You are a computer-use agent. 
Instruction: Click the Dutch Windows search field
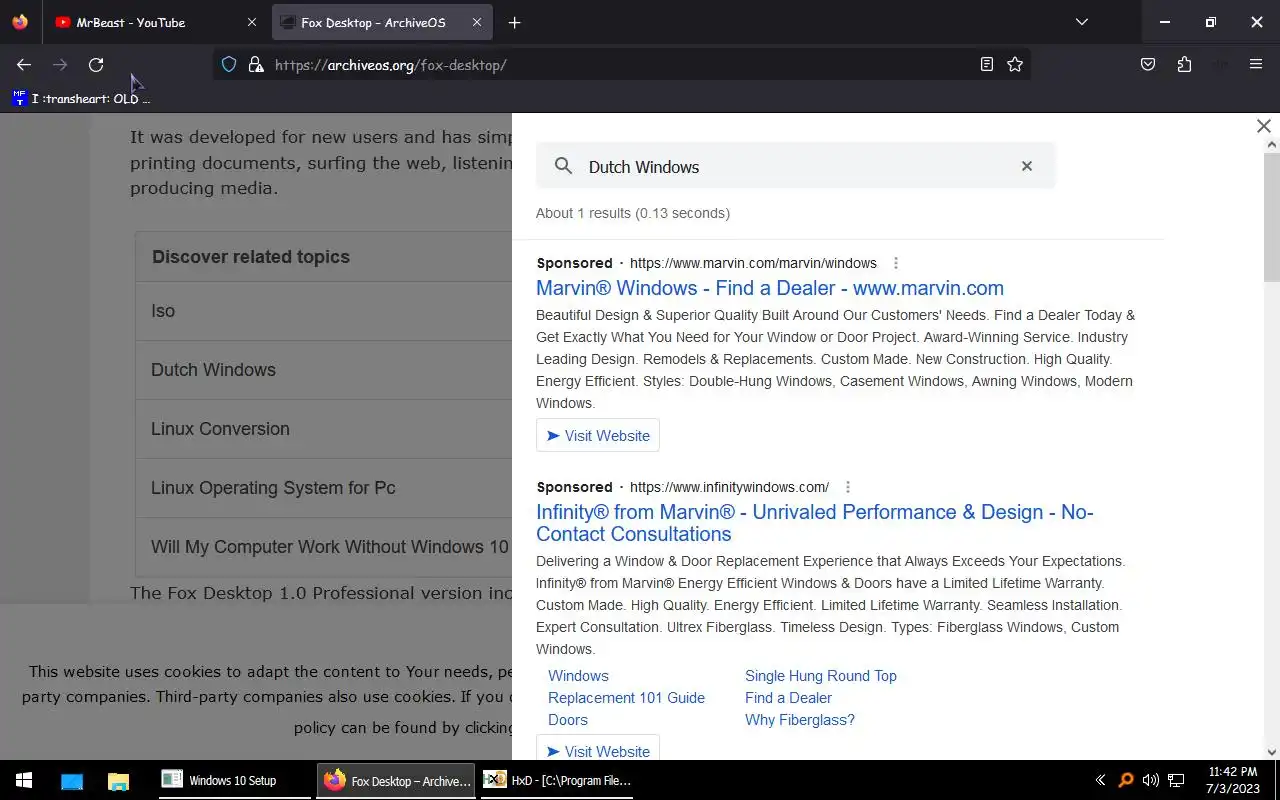point(795,166)
